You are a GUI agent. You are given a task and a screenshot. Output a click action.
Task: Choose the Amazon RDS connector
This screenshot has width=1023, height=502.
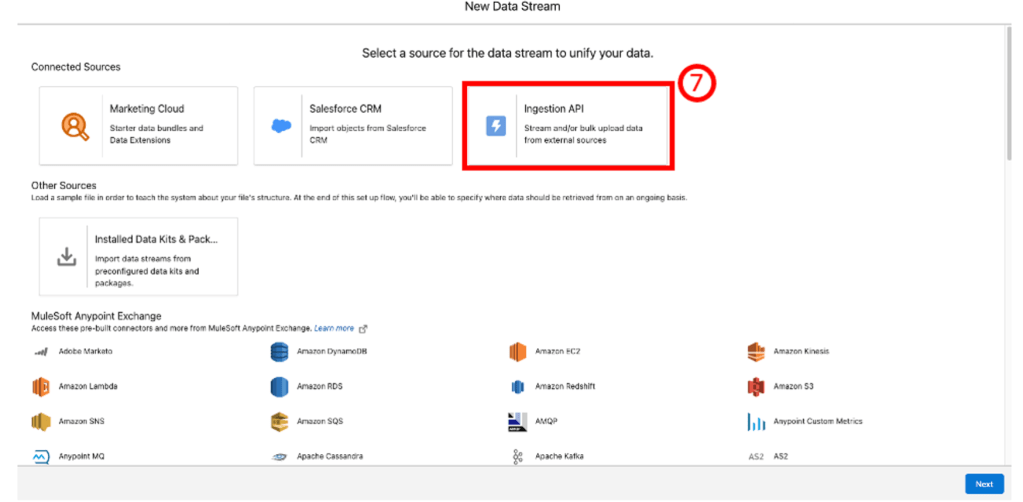pyautogui.click(x=320, y=387)
